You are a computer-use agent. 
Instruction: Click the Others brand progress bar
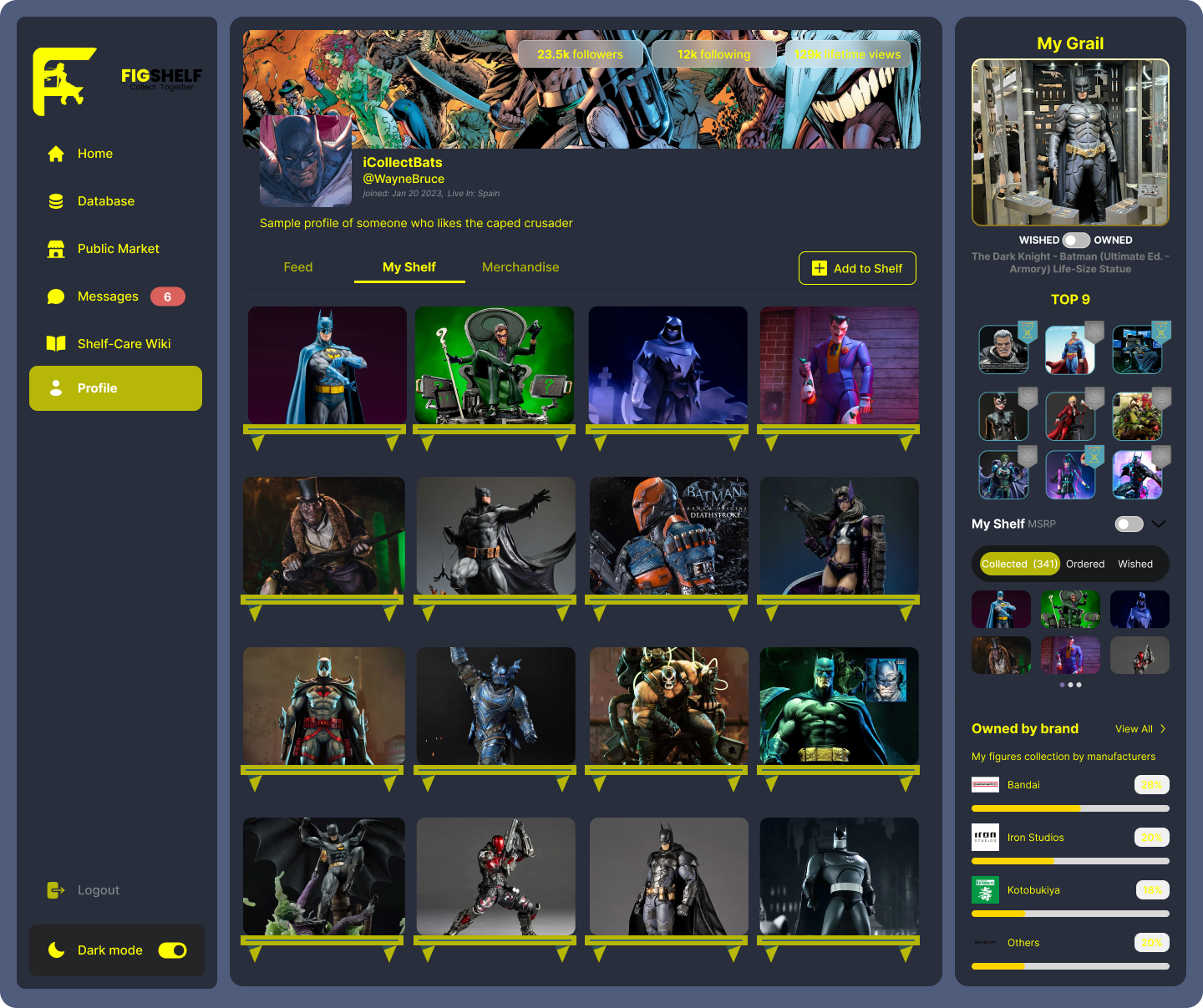click(1070, 966)
